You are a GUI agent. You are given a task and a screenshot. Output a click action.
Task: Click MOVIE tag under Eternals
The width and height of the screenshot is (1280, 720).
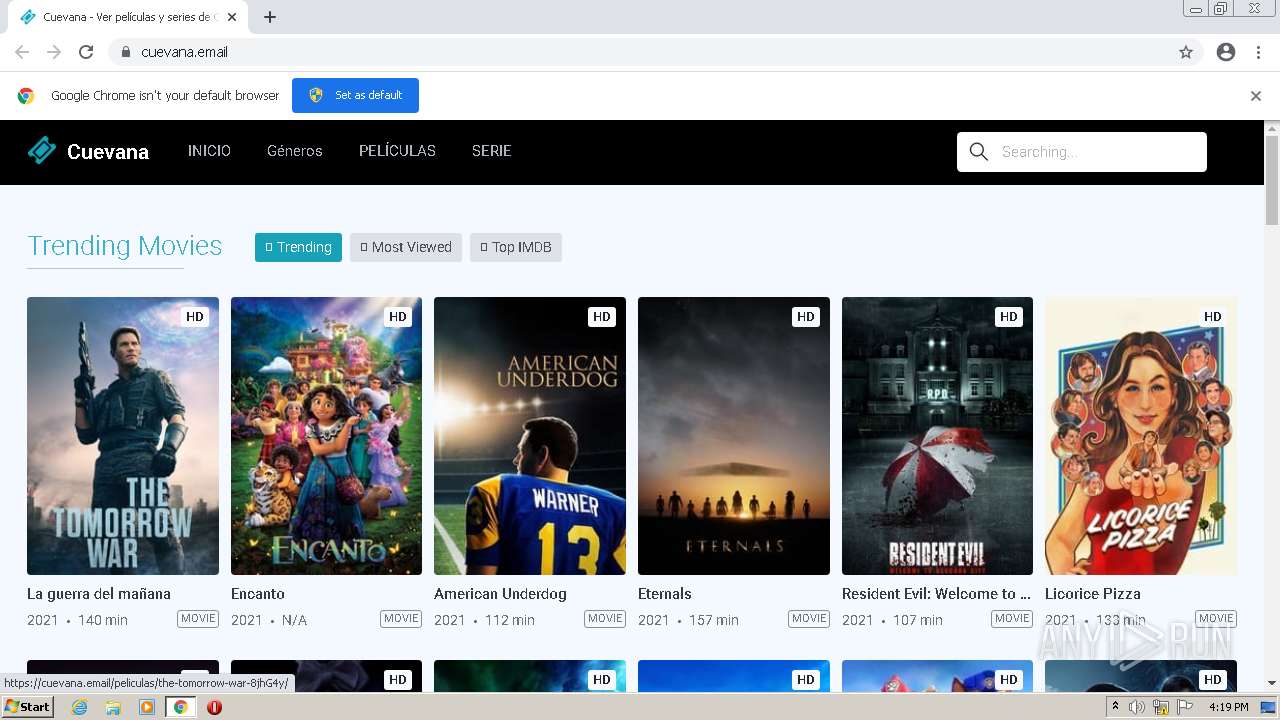tap(809, 619)
